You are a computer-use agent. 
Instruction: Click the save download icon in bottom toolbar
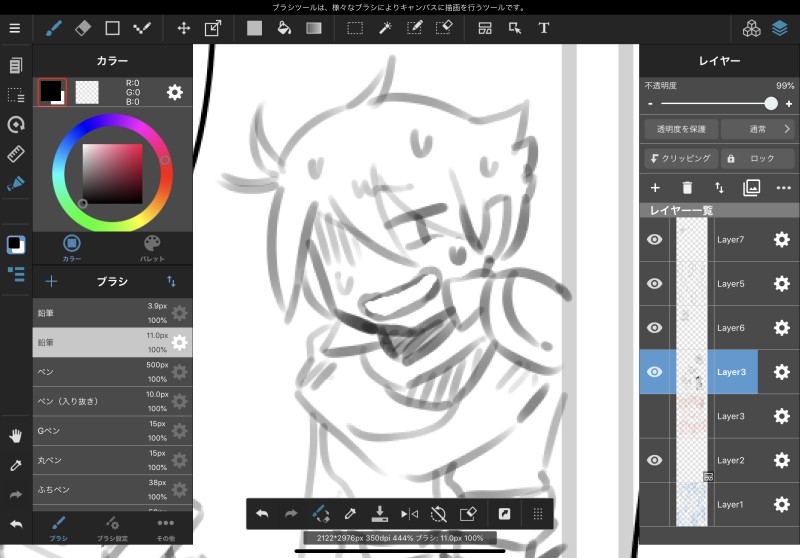point(380,514)
